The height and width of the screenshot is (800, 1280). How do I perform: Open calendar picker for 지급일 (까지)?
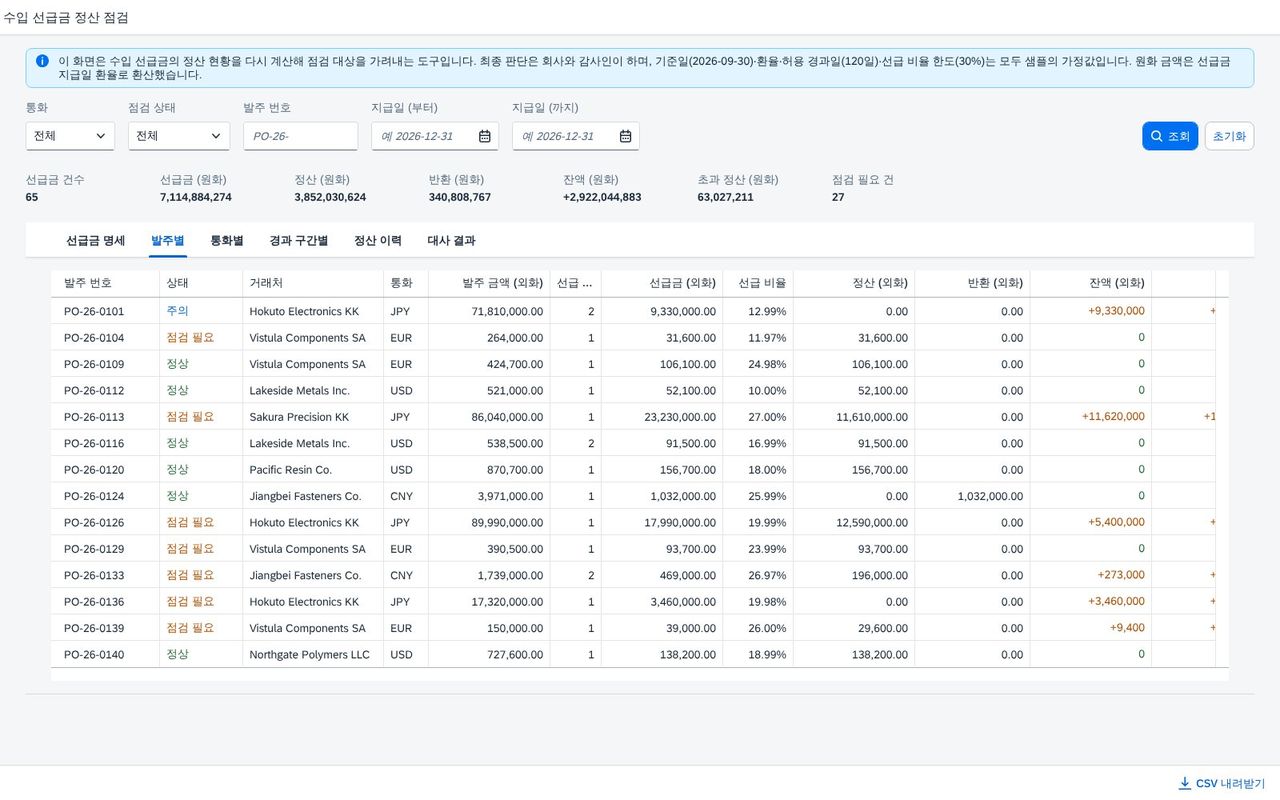coord(626,136)
